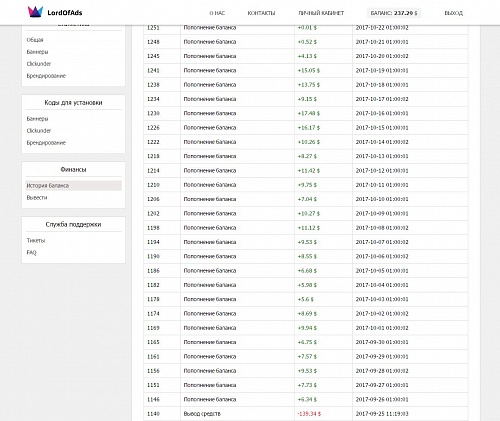Click the Финансы panel heading
The image size is (500, 421).
73,170
